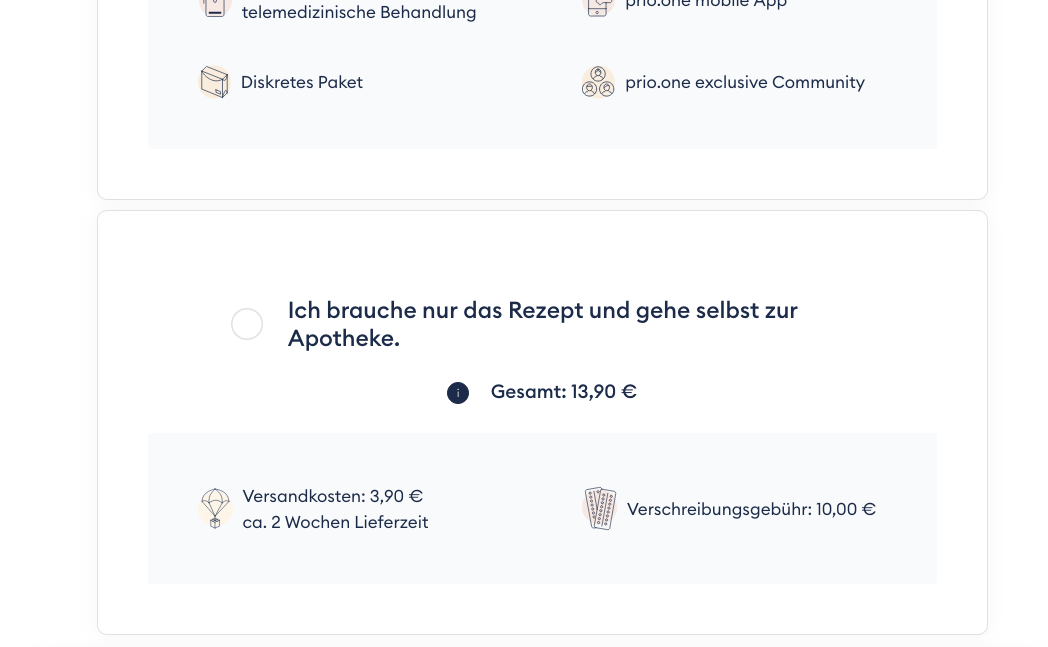
Task: Click the 'Gesamt: 13,90 €' total text
Action: tap(563, 392)
